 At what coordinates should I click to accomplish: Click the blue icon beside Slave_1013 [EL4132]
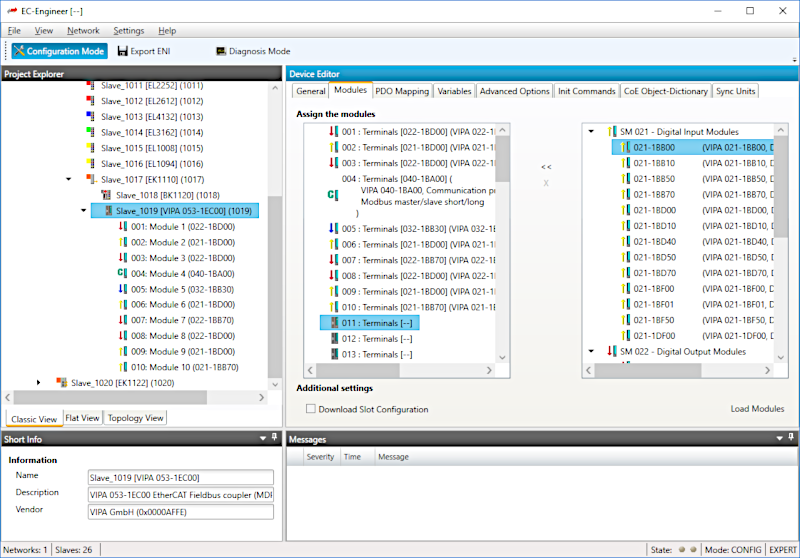[x=90, y=117]
